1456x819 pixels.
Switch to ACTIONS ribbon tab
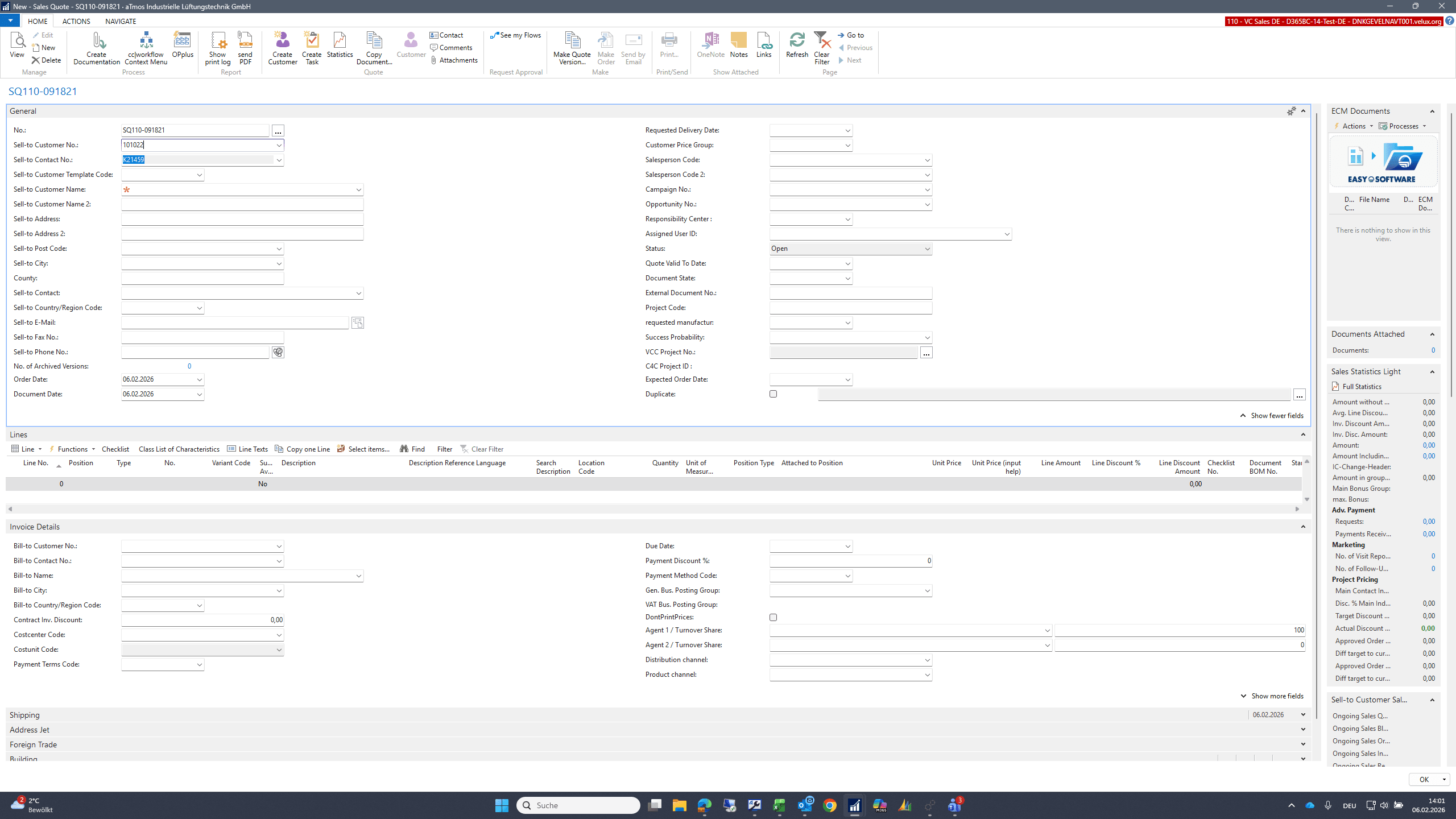(x=76, y=21)
